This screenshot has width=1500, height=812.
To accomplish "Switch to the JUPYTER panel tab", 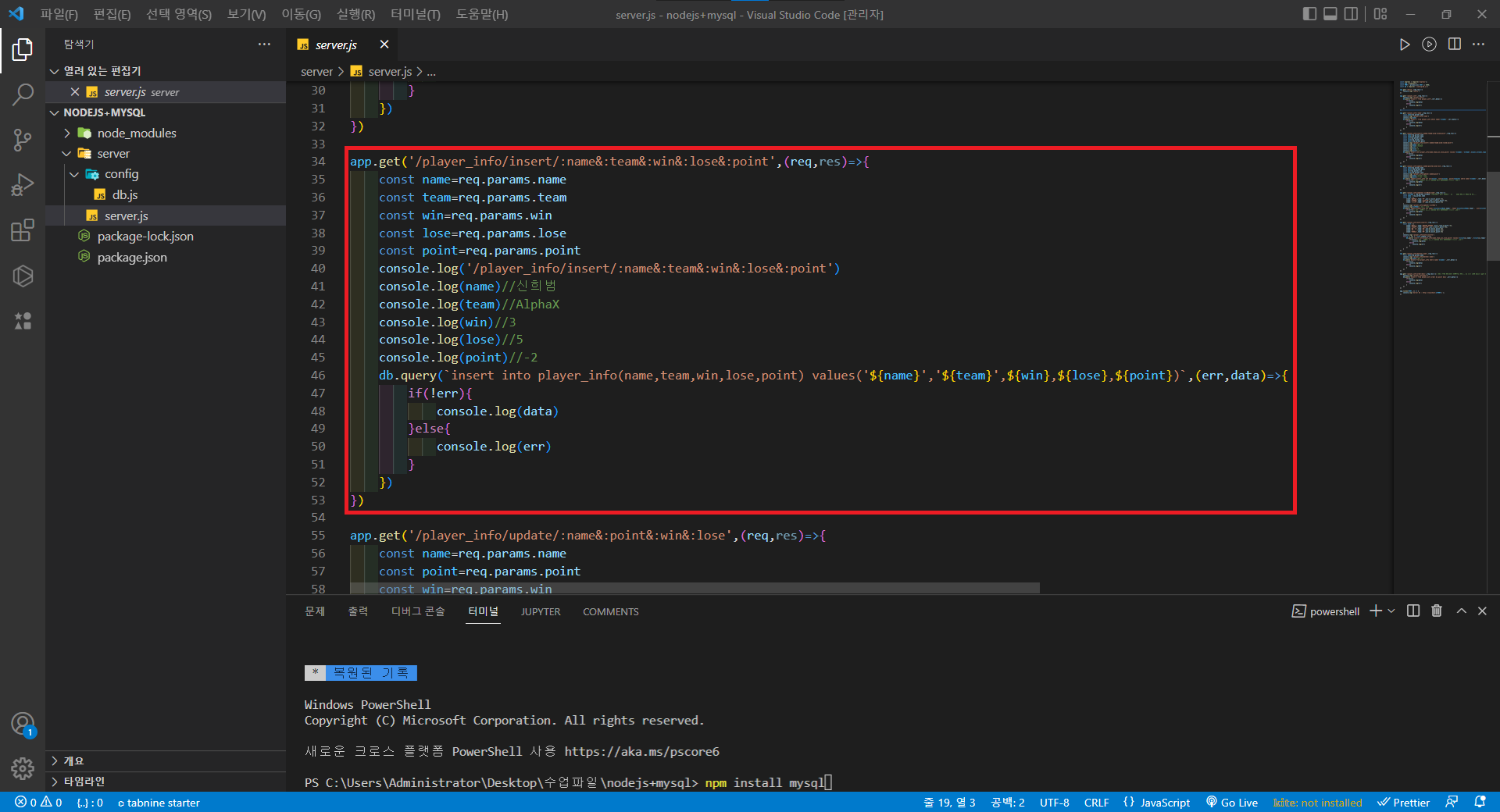I will click(541, 611).
